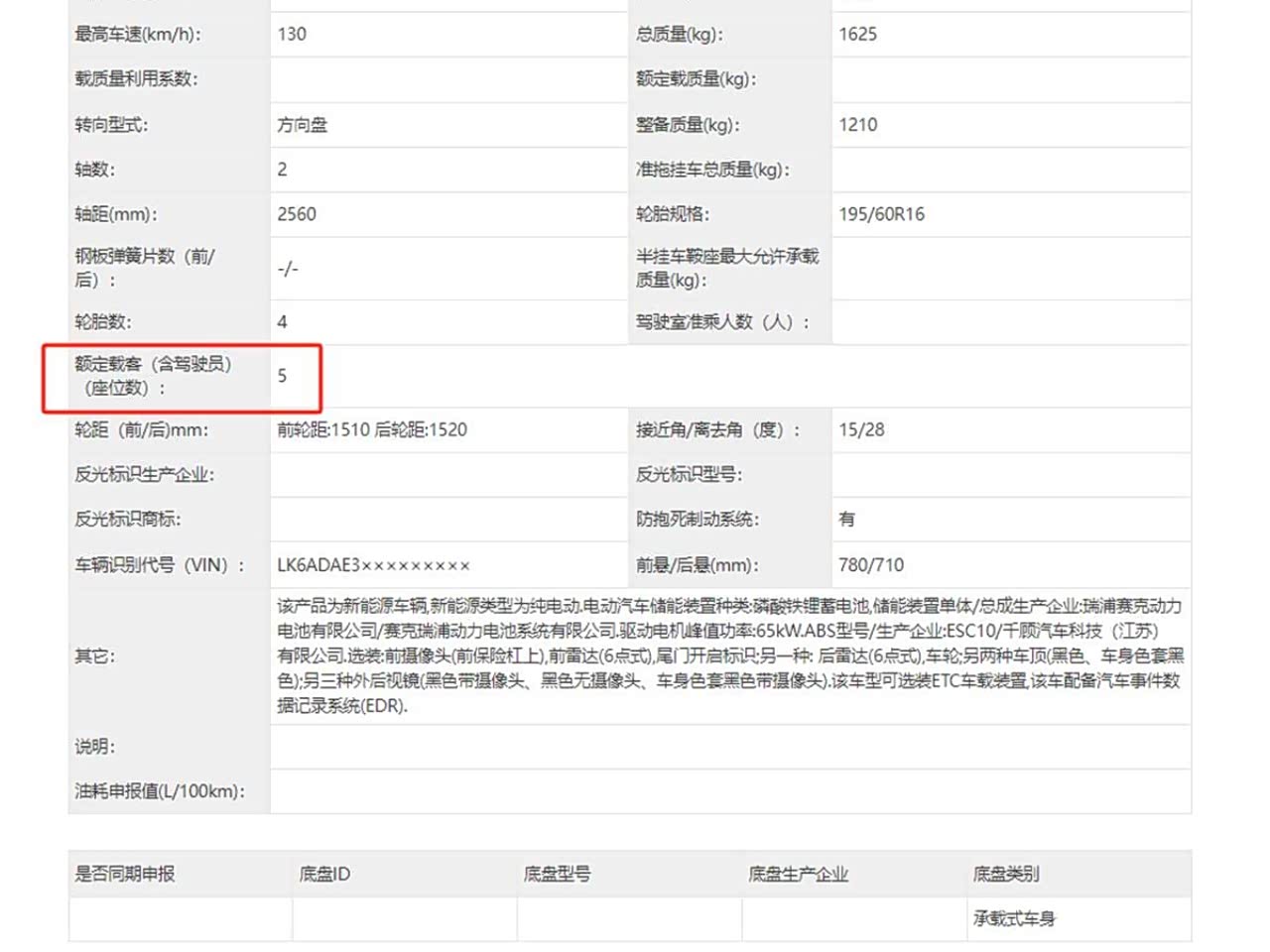Click the 底盘ID column header

click(325, 874)
